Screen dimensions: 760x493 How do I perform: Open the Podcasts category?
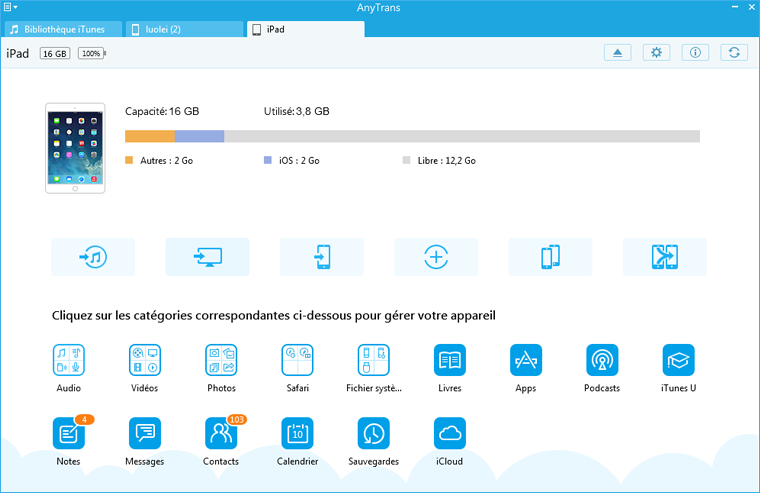tap(602, 360)
